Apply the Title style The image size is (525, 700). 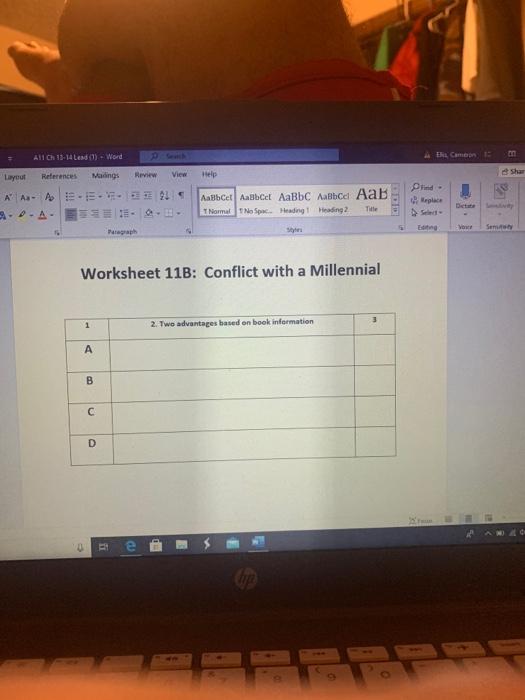pos(371,199)
